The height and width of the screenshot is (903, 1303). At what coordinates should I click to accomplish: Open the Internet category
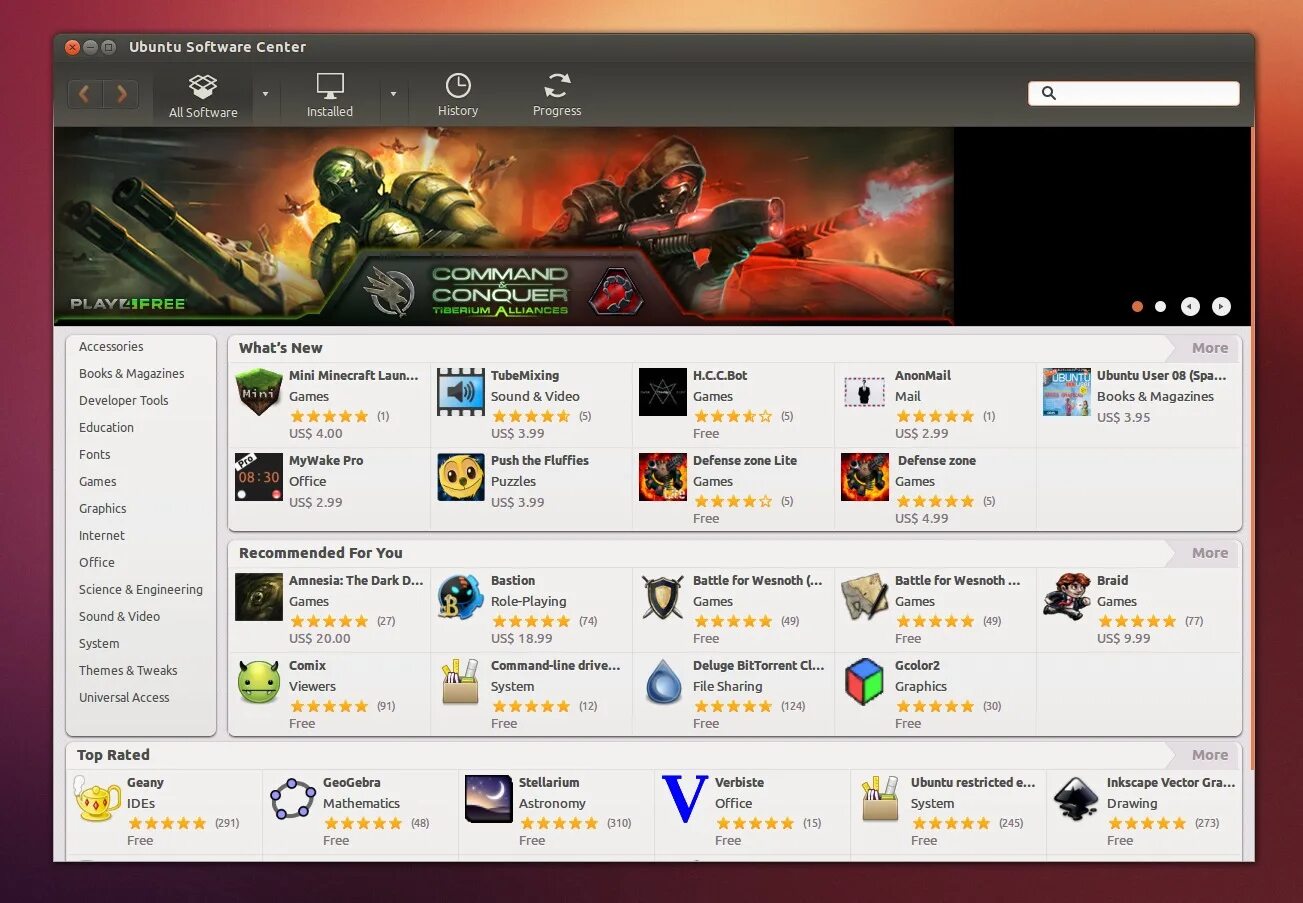pos(102,536)
